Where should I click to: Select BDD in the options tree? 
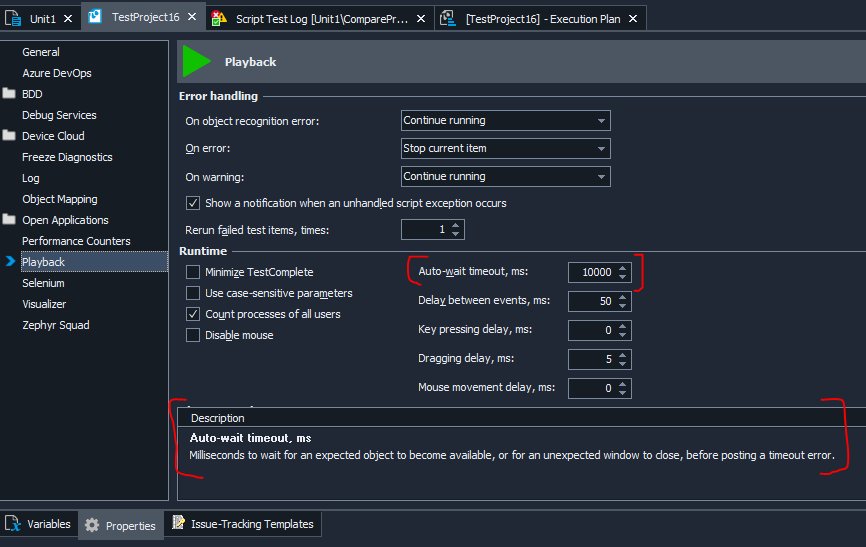click(32, 94)
